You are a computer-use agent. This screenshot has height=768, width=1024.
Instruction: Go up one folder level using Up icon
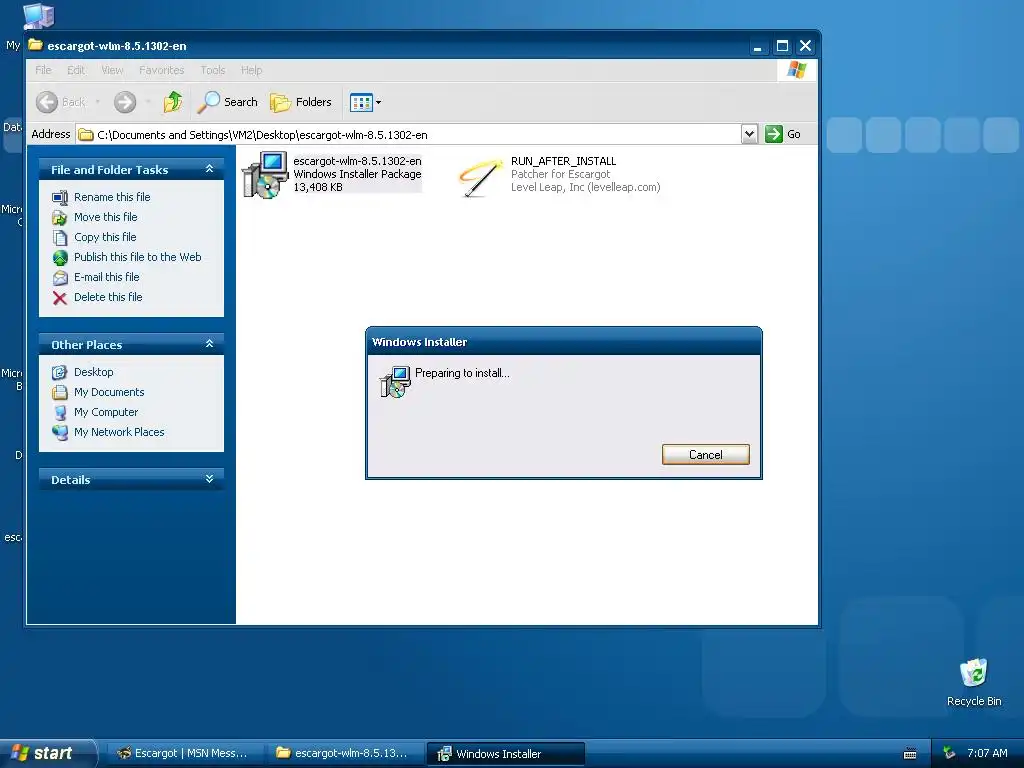coord(173,102)
